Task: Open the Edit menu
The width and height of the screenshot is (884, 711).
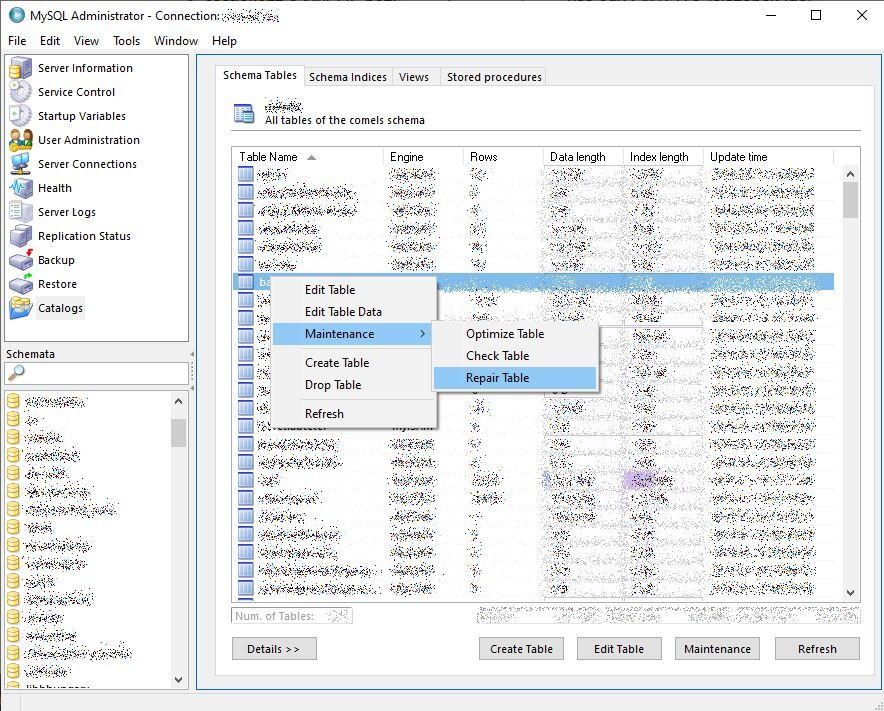Action: [x=50, y=41]
